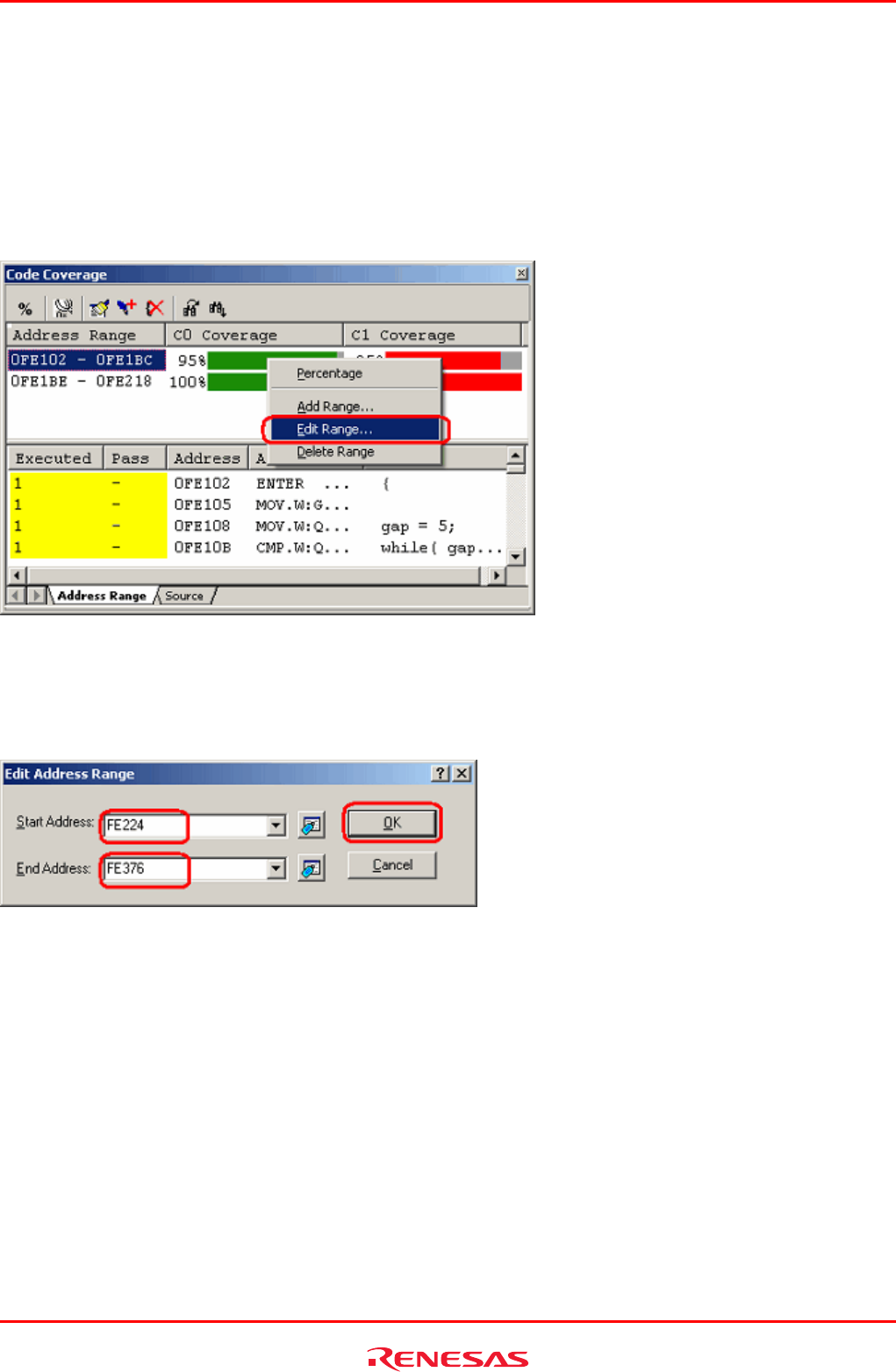Click the CMP.W:Q... assembly entry

tap(303, 547)
